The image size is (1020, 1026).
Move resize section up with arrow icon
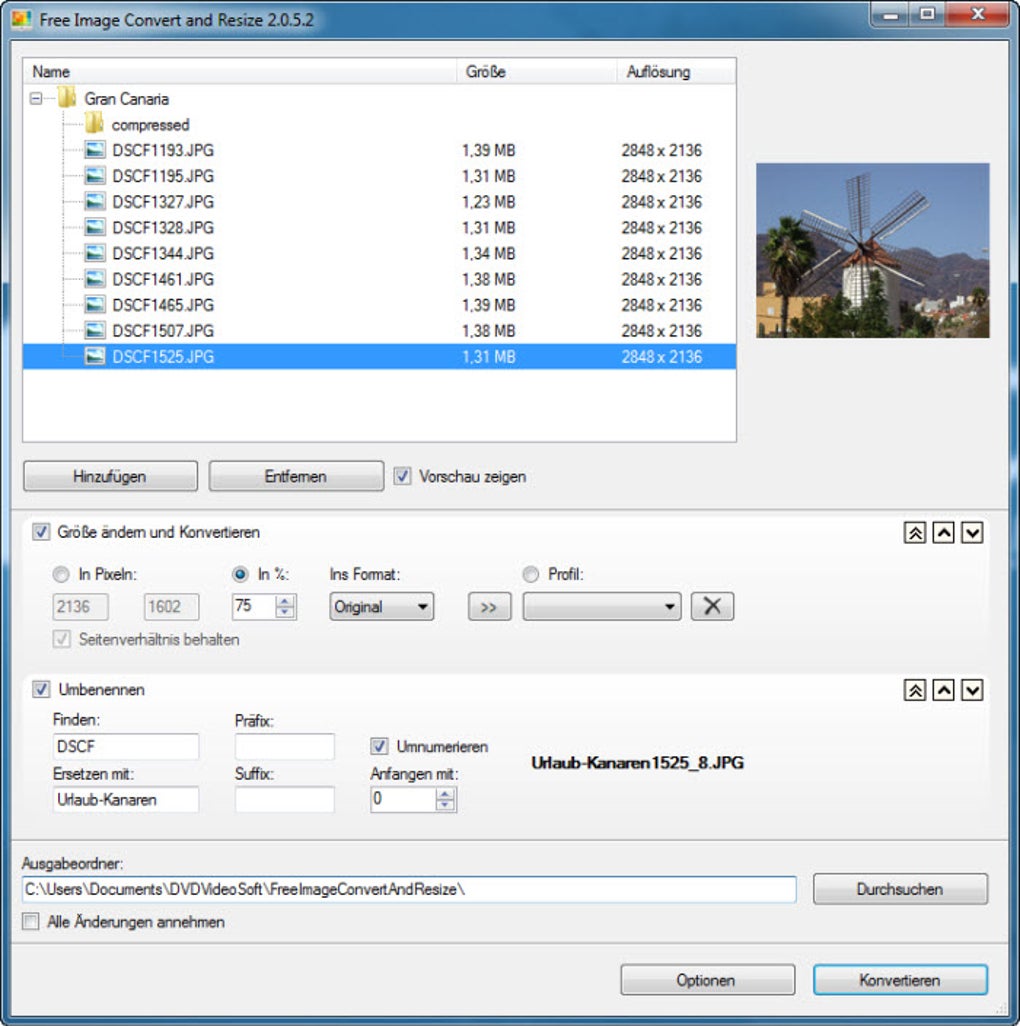[x=943, y=533]
